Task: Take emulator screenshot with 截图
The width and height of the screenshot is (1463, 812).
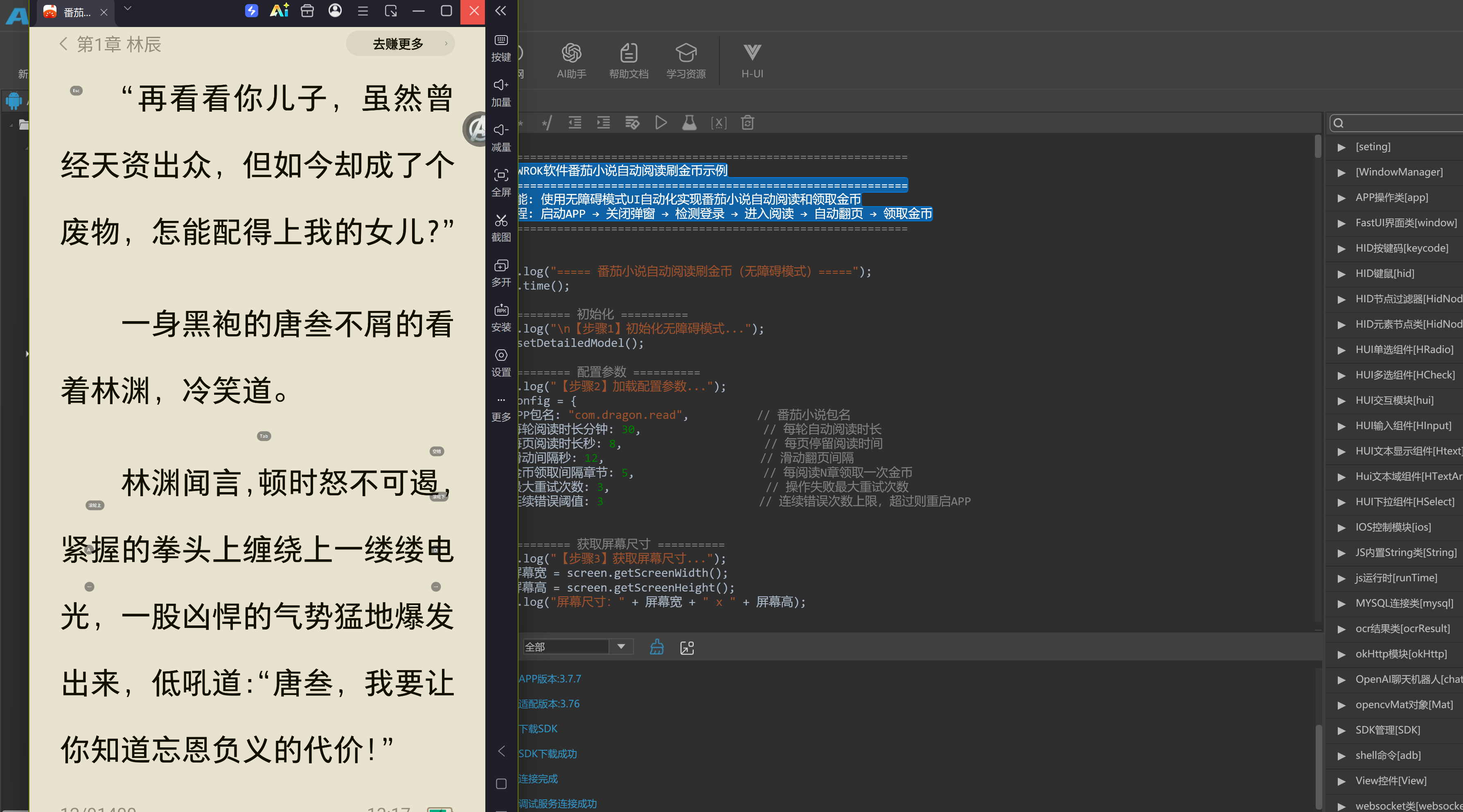Action: [x=501, y=228]
